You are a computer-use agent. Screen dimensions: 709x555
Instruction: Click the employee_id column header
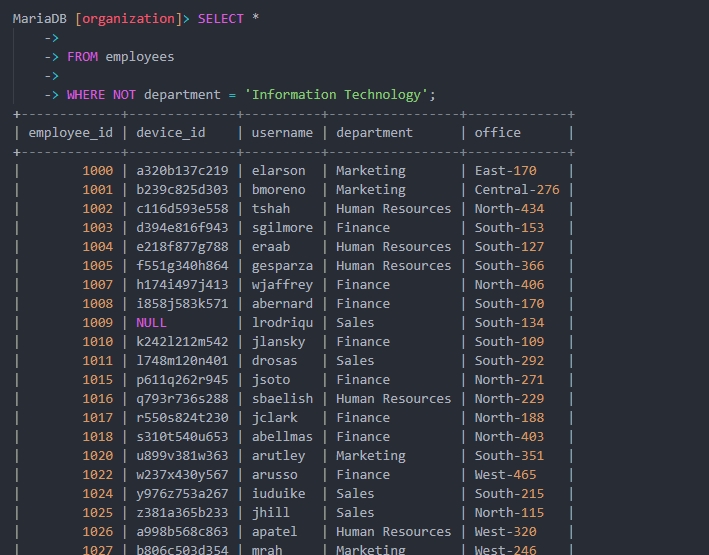pyautogui.click(x=70, y=133)
